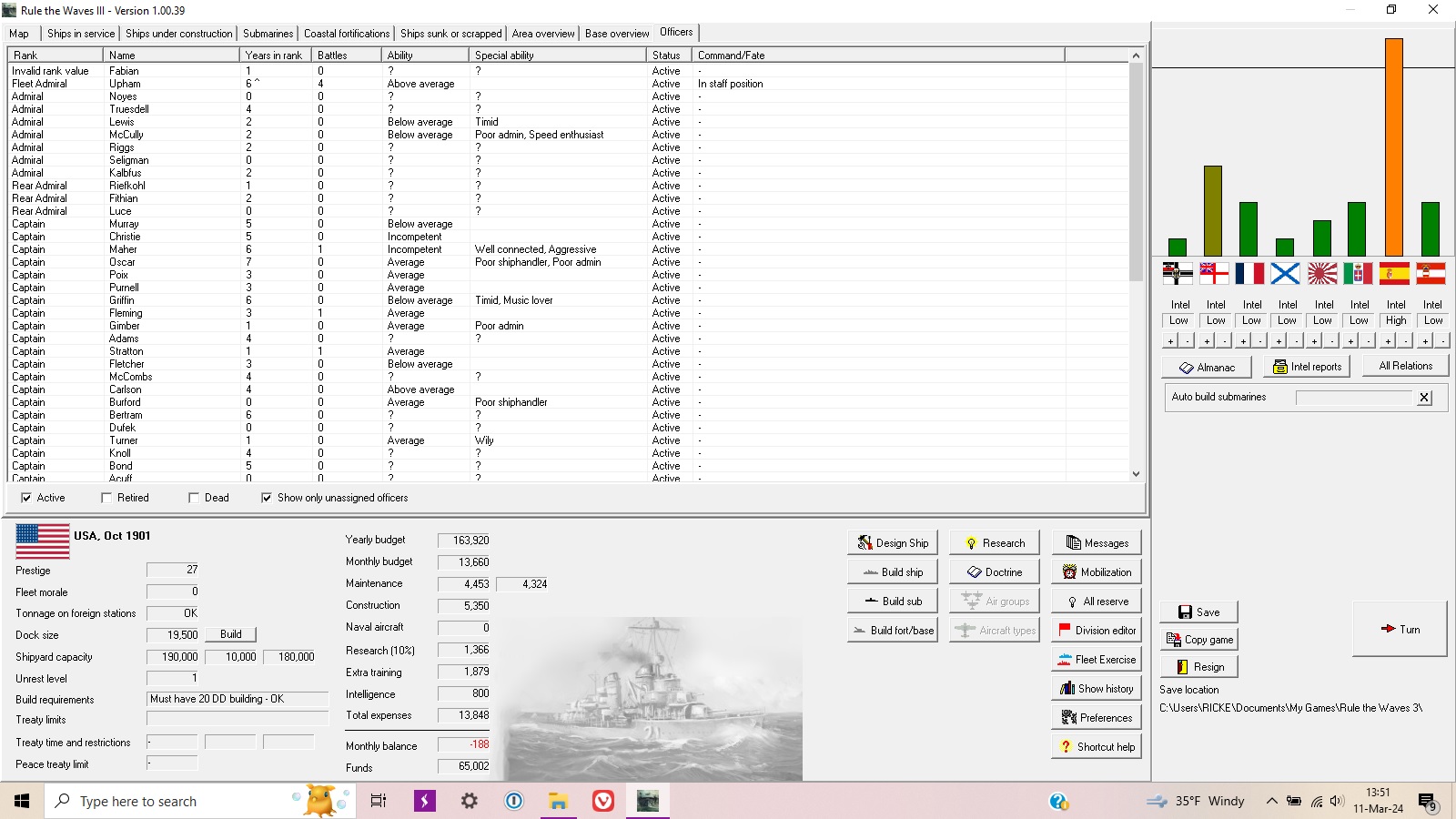This screenshot has width=1456, height=819.
Task: Open the Almanac
Action: tap(1207, 368)
